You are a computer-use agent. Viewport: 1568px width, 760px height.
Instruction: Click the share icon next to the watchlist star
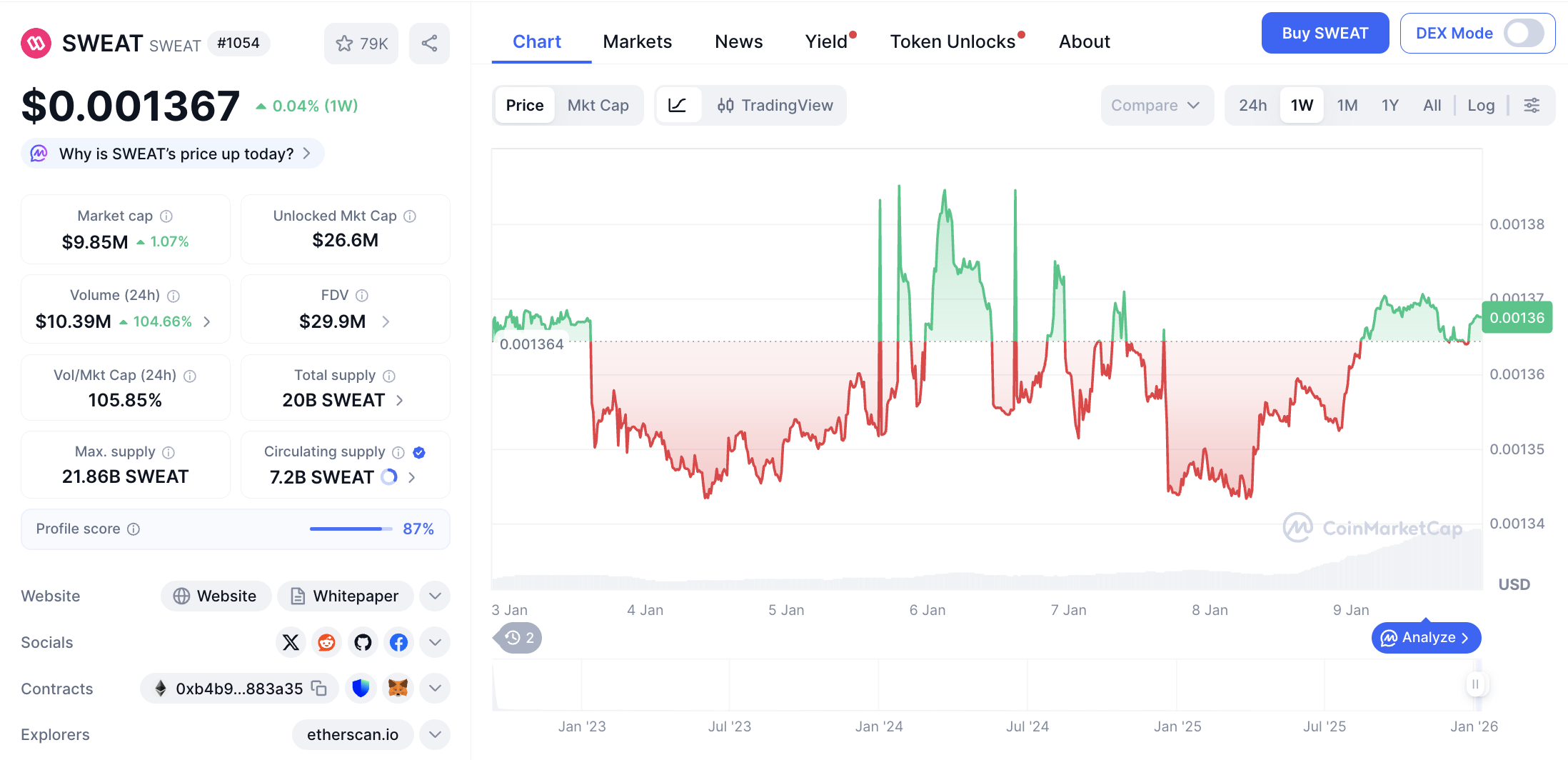[429, 44]
